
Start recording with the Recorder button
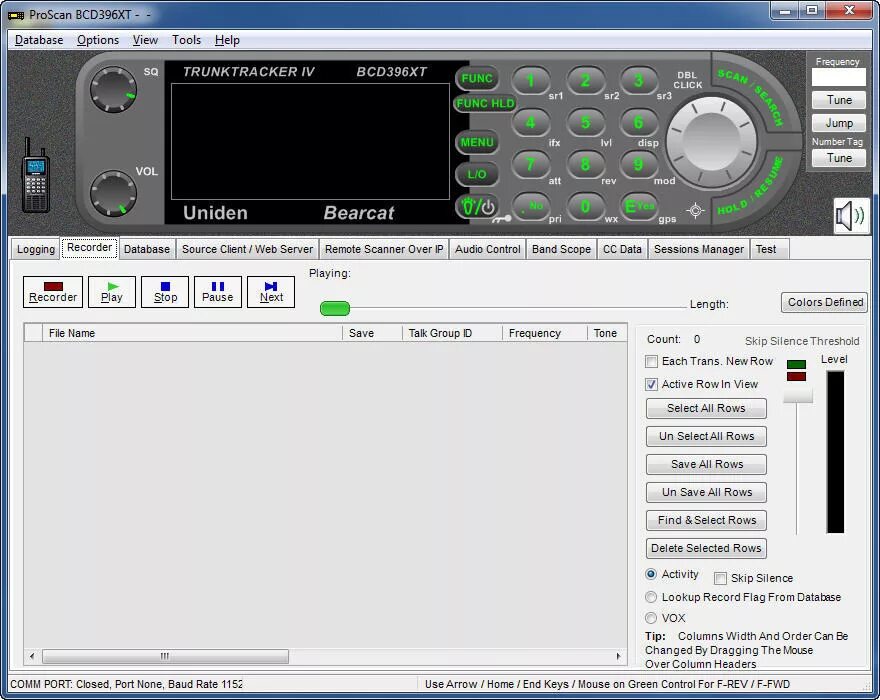point(53,292)
